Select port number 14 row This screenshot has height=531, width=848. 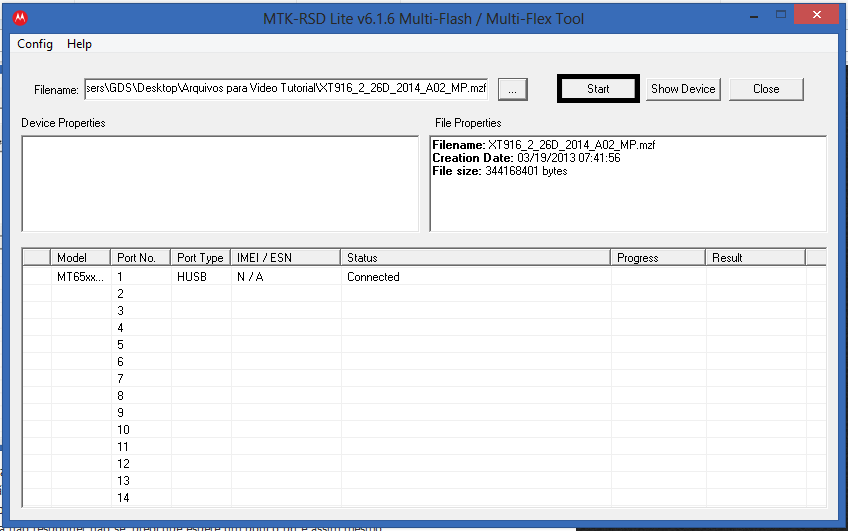[x=424, y=497]
